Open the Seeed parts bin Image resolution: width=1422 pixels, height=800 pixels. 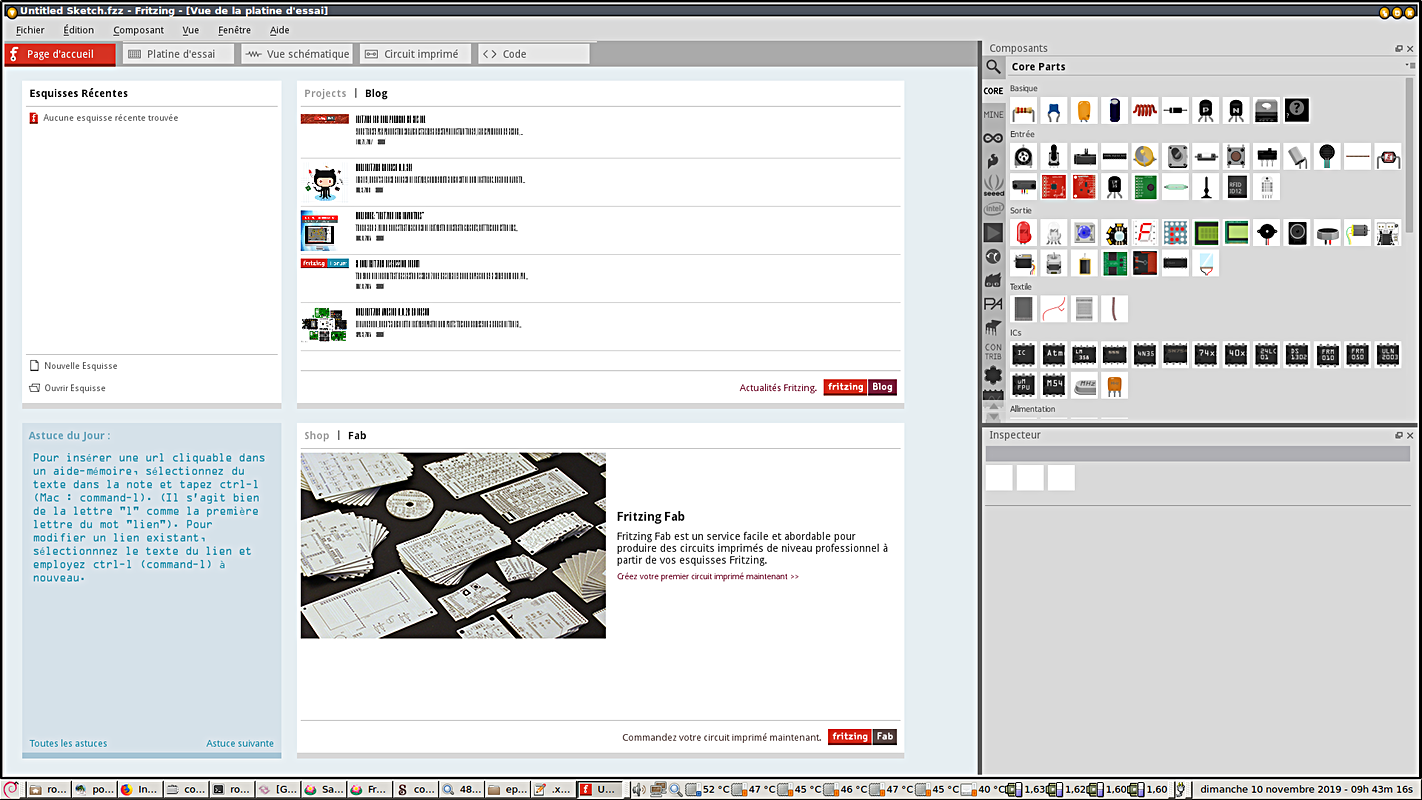[x=993, y=185]
